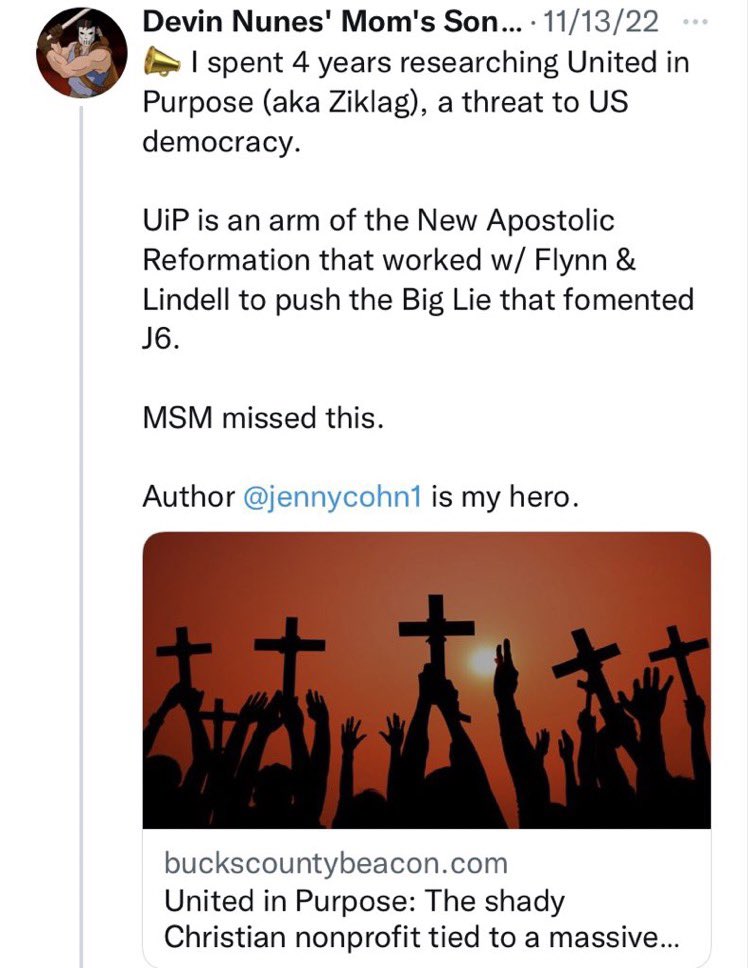The width and height of the screenshot is (748, 968).
Task: Click the 'Purpose (aka Ziklag)' text line
Action: 286,103
